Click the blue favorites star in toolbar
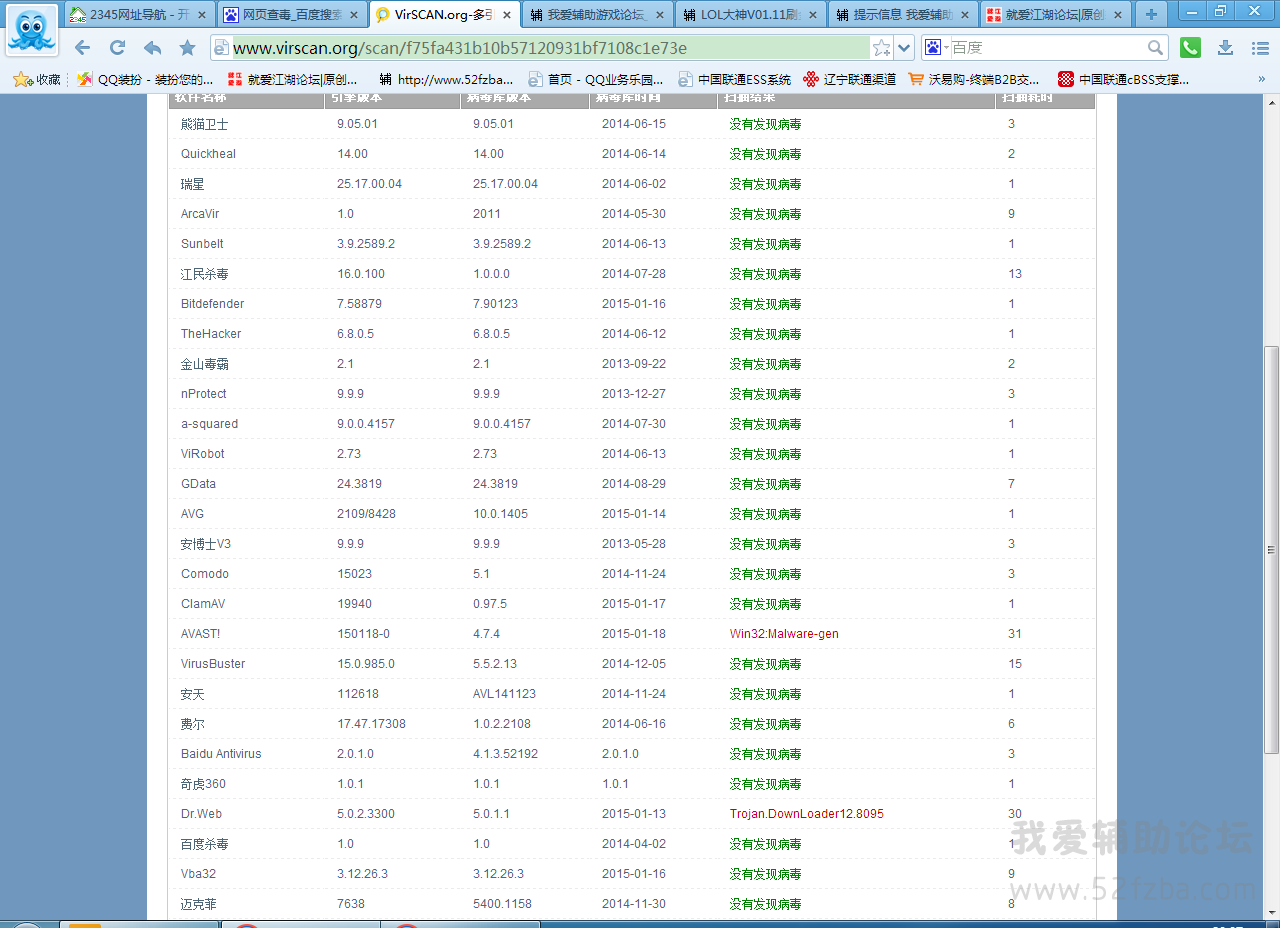 click(x=187, y=48)
